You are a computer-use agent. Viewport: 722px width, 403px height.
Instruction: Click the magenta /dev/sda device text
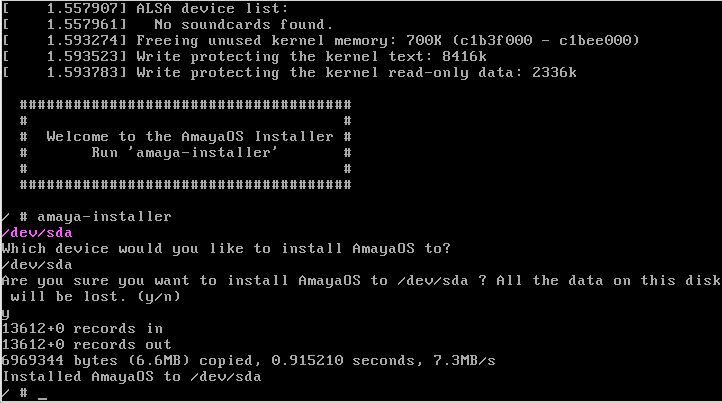point(37,233)
